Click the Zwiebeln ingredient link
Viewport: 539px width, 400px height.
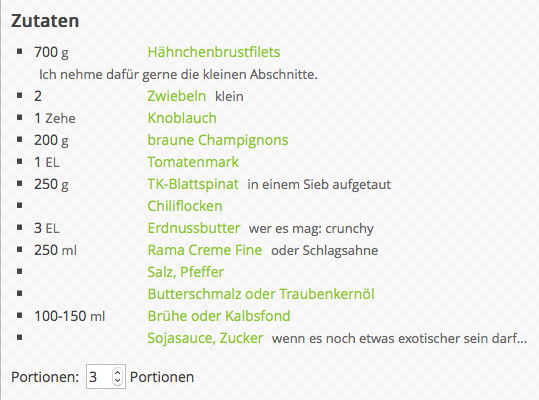[177, 96]
